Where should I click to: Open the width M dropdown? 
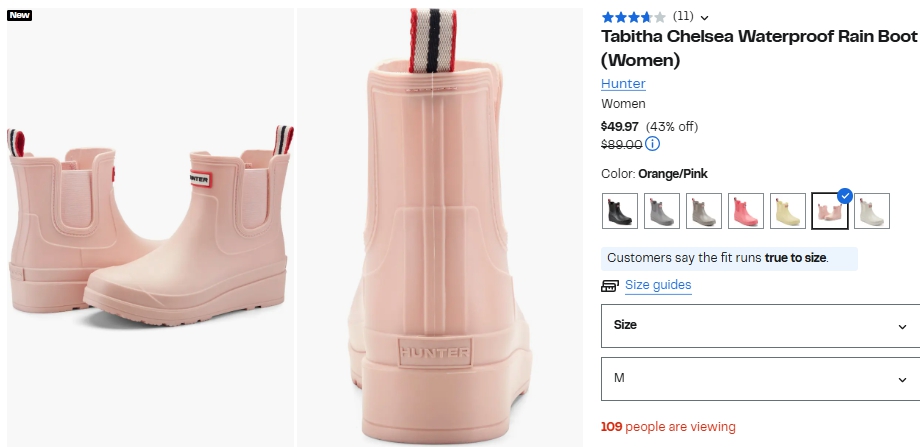coord(760,378)
